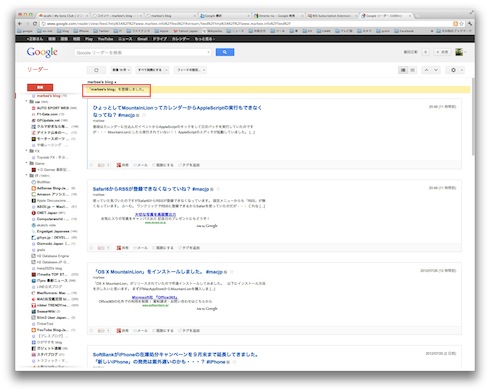Collapse the car folder
490x392 pixels.
(x=26, y=102)
